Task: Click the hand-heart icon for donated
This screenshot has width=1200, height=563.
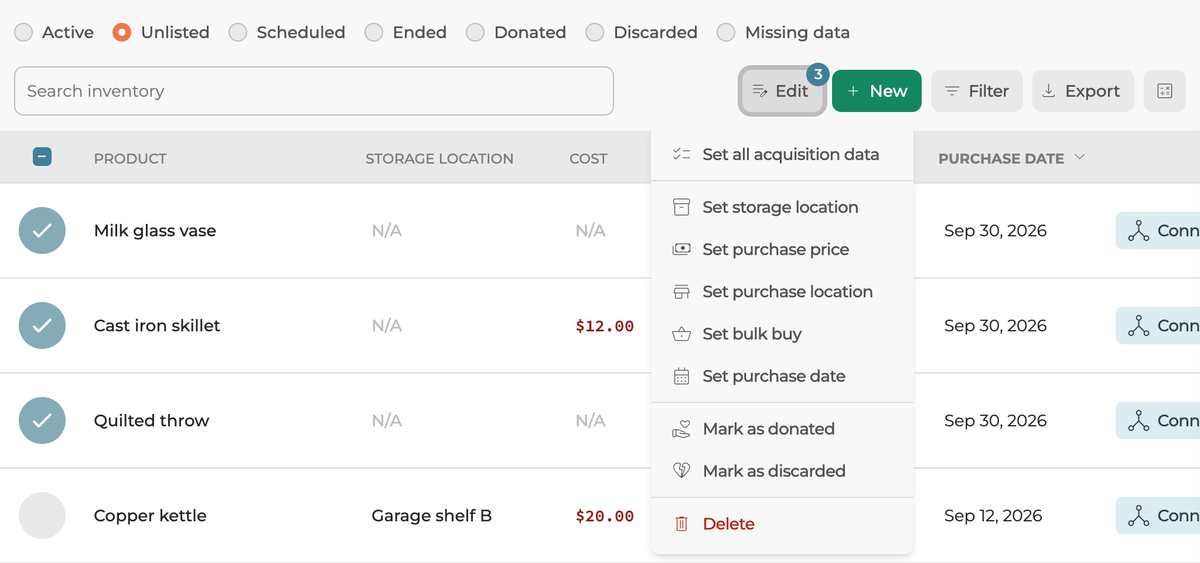Action: point(682,429)
